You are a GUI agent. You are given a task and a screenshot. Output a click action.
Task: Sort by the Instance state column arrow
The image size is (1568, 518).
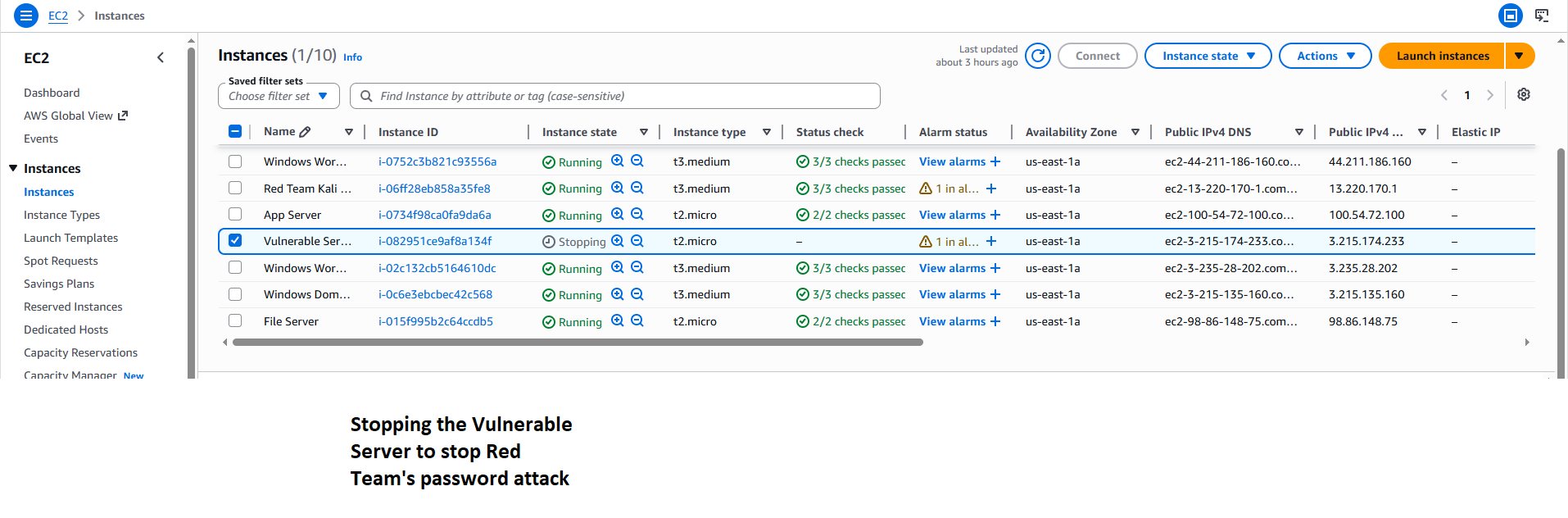tap(644, 132)
